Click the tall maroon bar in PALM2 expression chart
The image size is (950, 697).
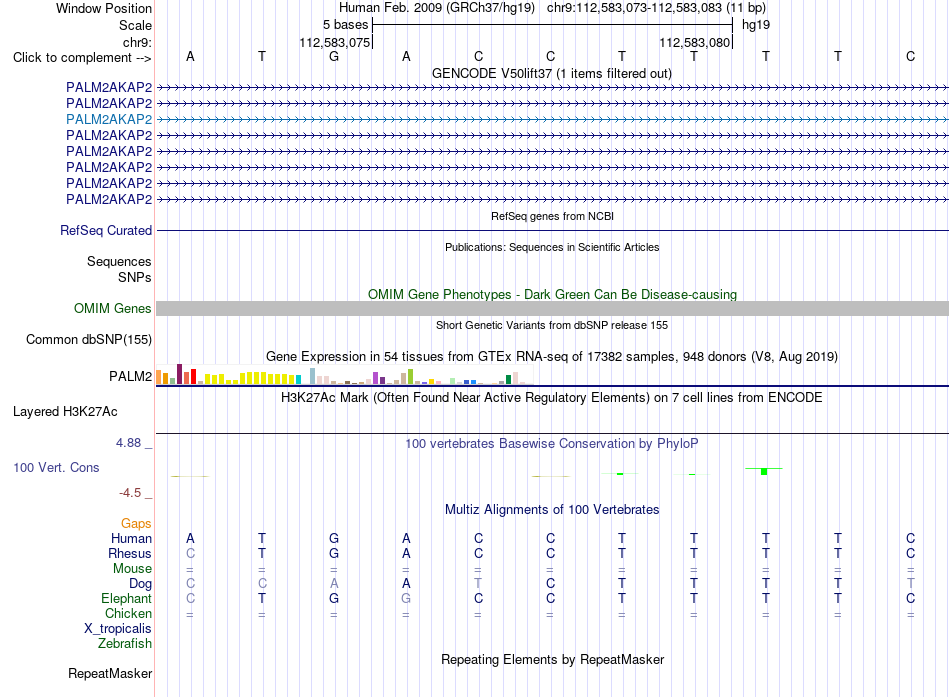[x=179, y=374]
